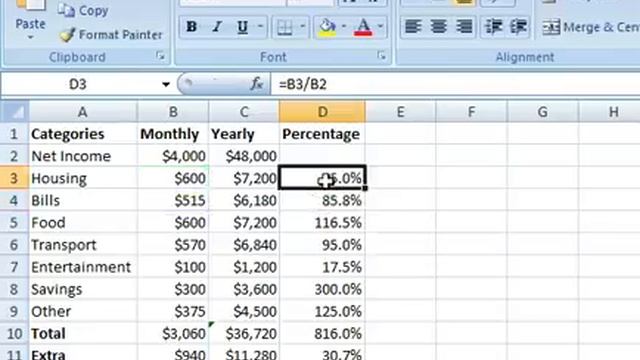Select the Bills cell
Screen dimensions: 640x360
click(x=83, y=200)
